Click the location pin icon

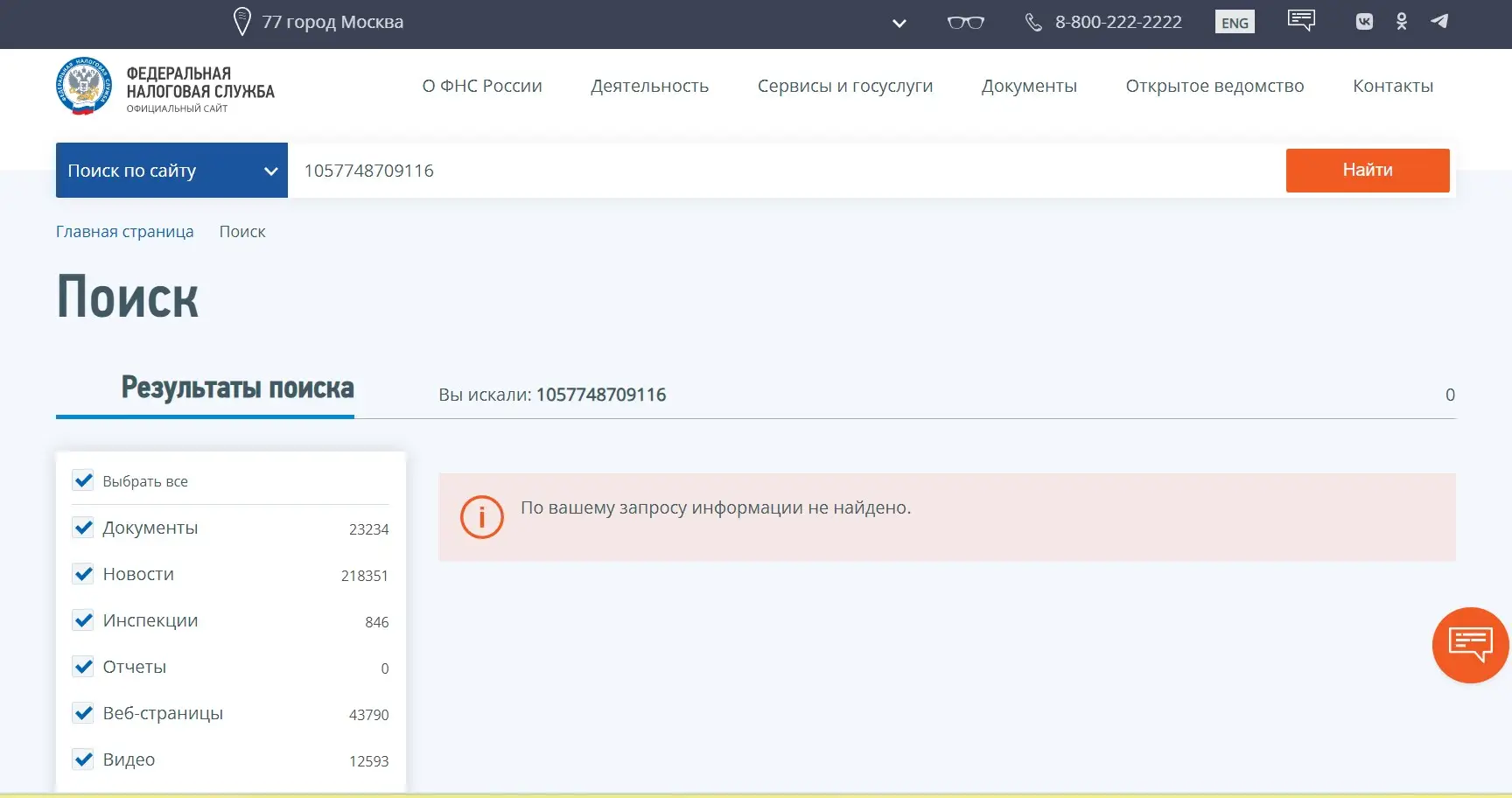click(242, 22)
